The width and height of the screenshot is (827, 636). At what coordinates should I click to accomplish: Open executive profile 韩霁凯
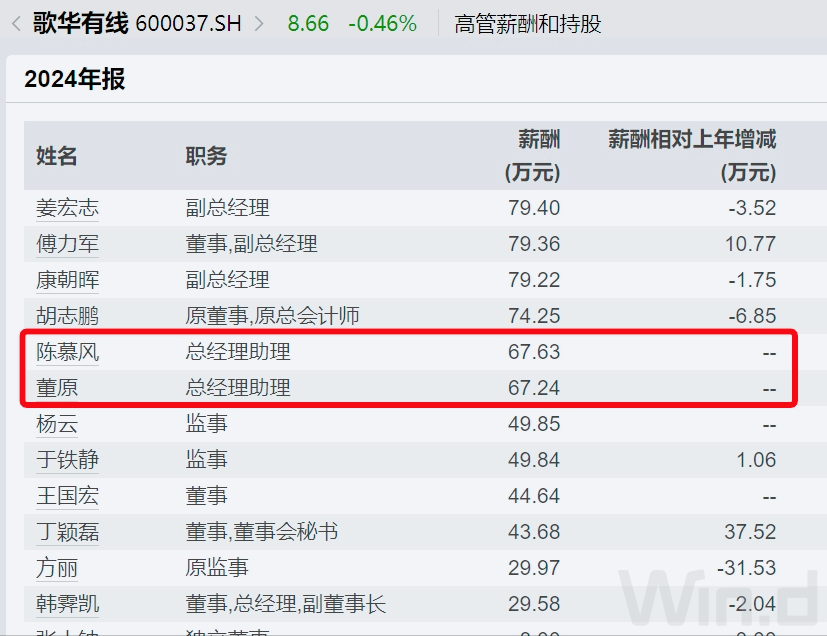[x=67, y=604]
